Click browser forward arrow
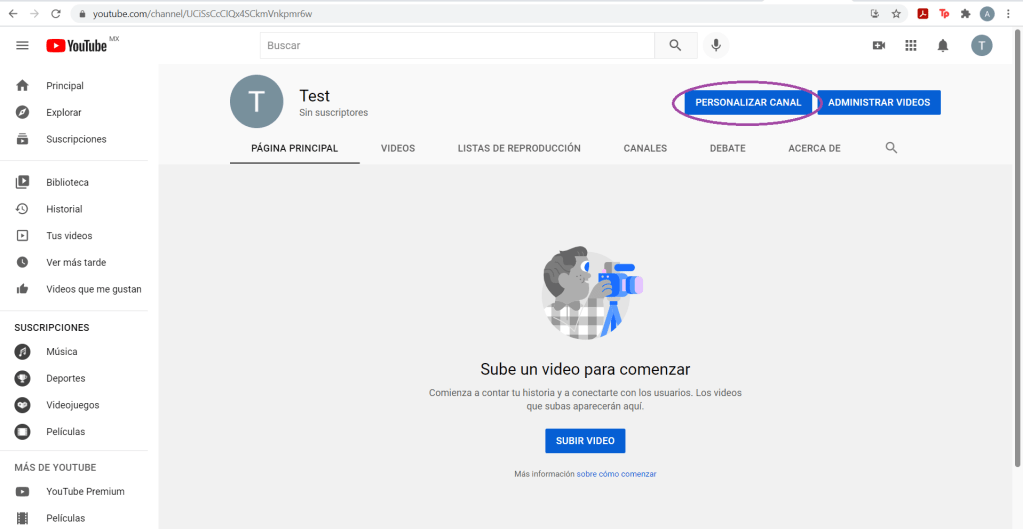 click(x=35, y=13)
